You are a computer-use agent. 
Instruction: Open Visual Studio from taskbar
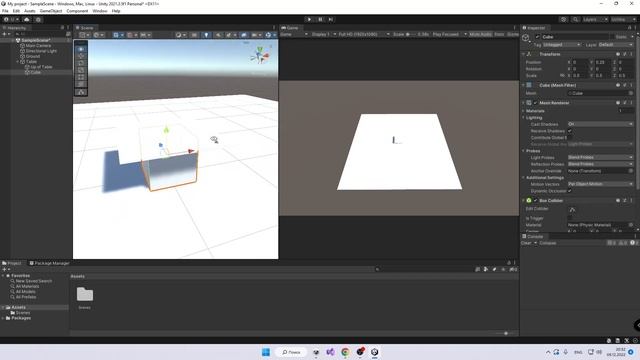(330, 352)
